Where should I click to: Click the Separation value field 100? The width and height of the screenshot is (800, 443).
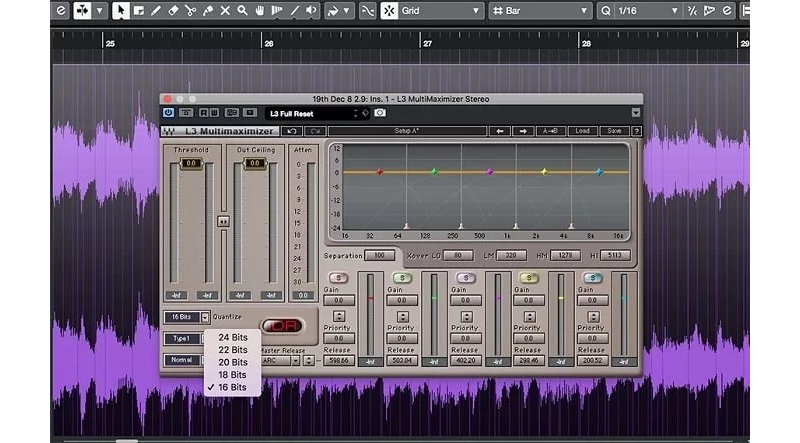(x=380, y=255)
